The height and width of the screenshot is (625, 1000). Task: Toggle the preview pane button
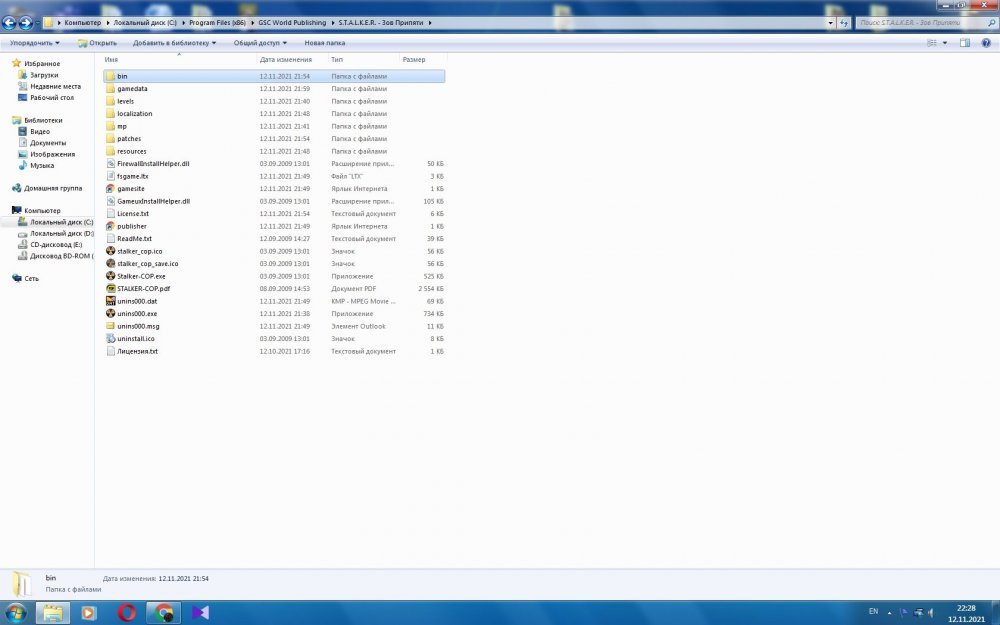965,43
